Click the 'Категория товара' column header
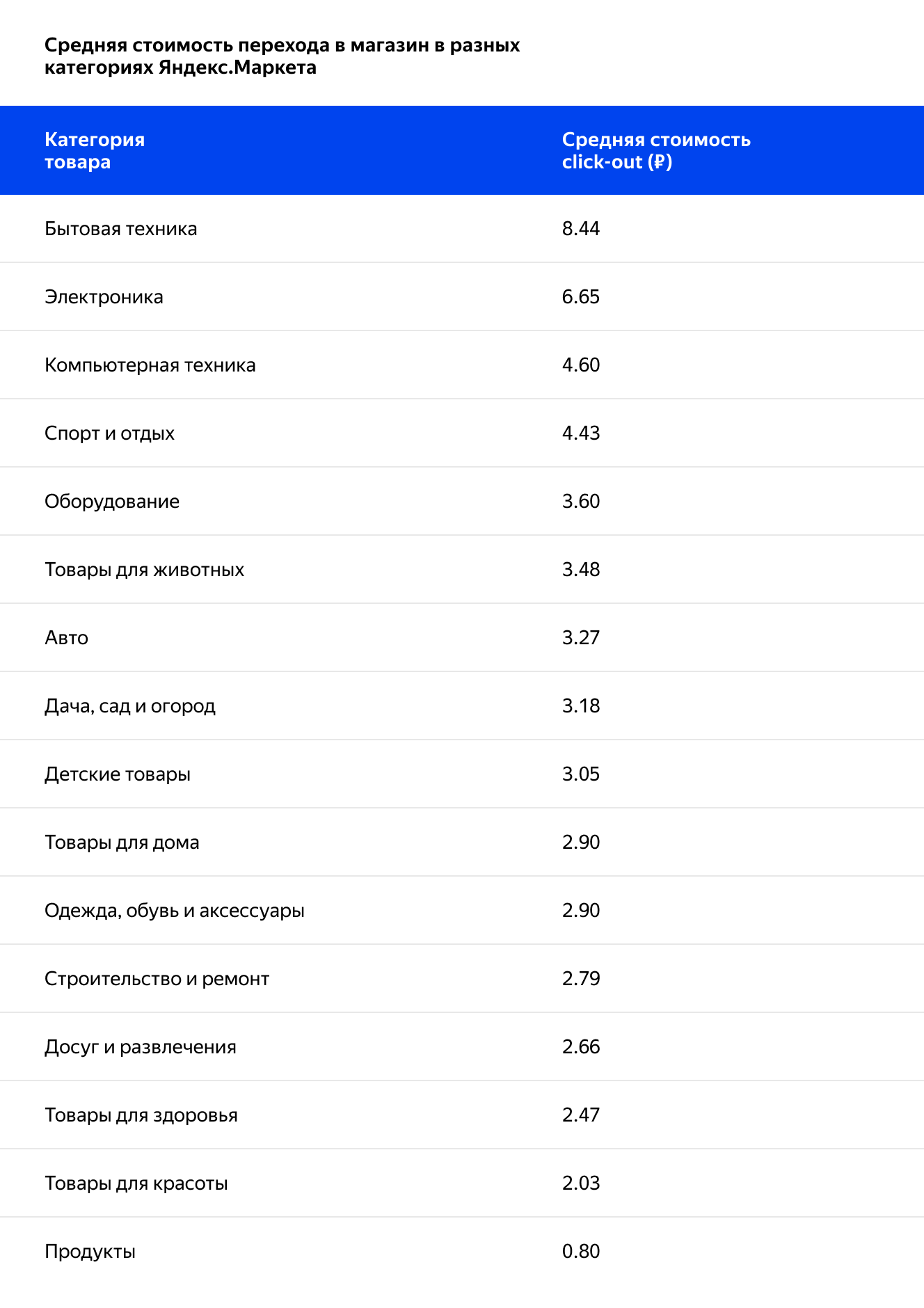The width and height of the screenshot is (924, 1308). coord(95,150)
